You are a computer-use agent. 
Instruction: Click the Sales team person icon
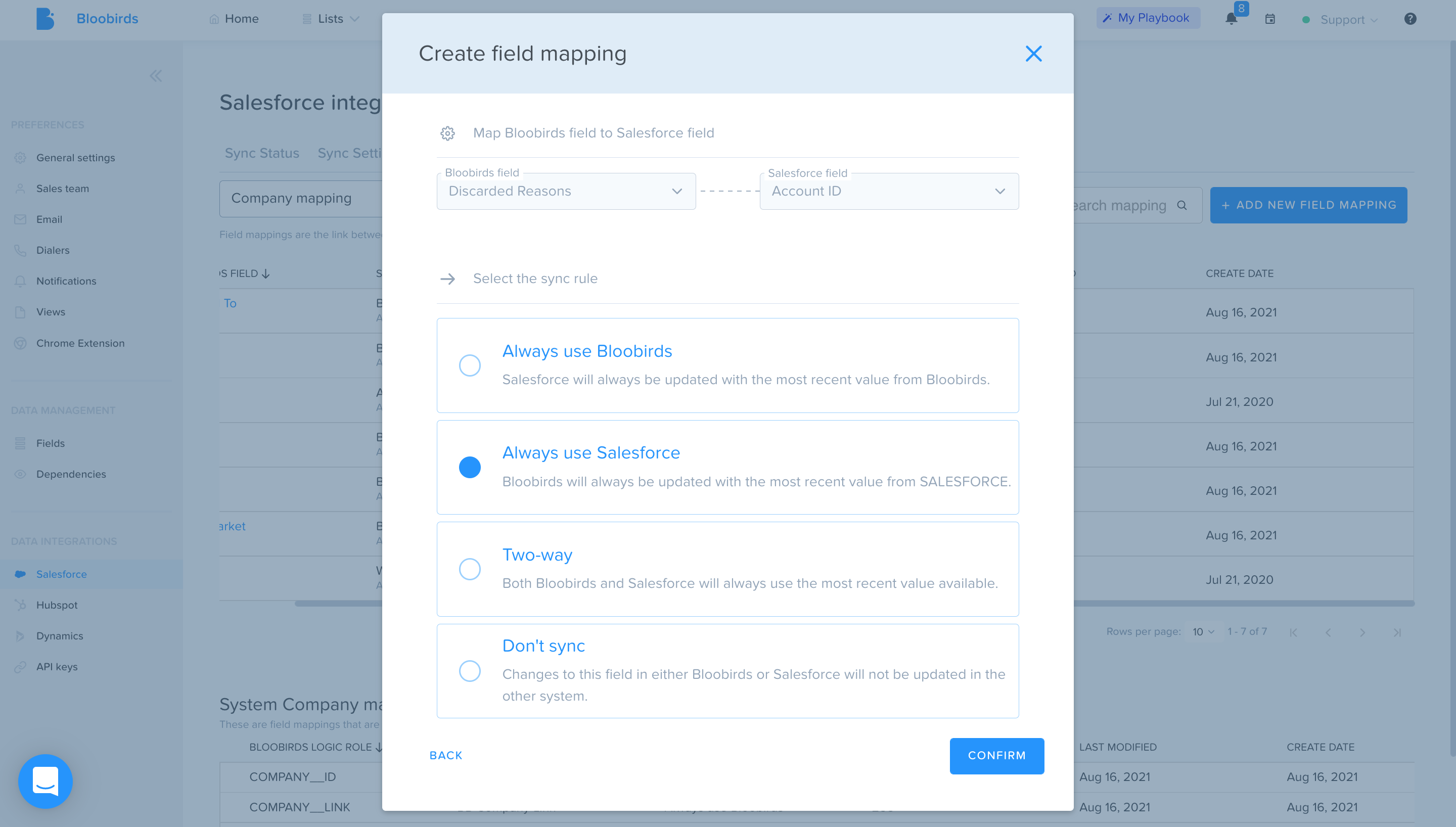coord(20,189)
